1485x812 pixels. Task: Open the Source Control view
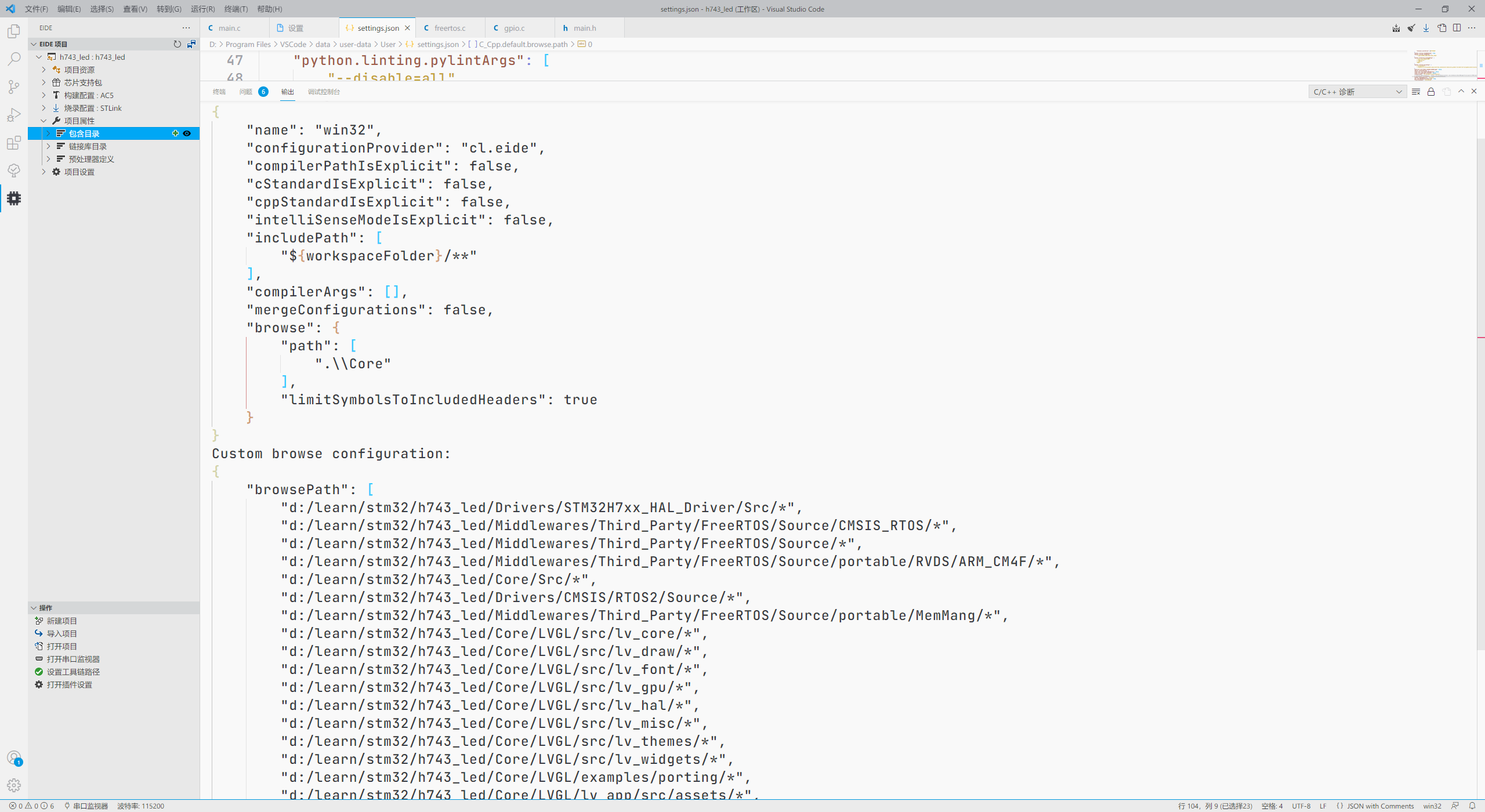(x=13, y=87)
